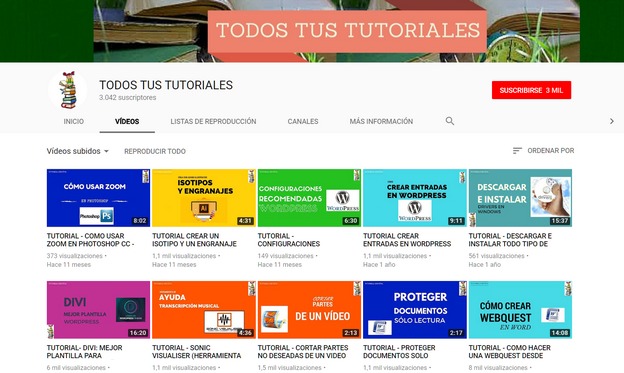The height and width of the screenshot is (373, 624).
Task: Open the Cortar partes de un vídeo thumbnail
Action: pyautogui.click(x=309, y=310)
